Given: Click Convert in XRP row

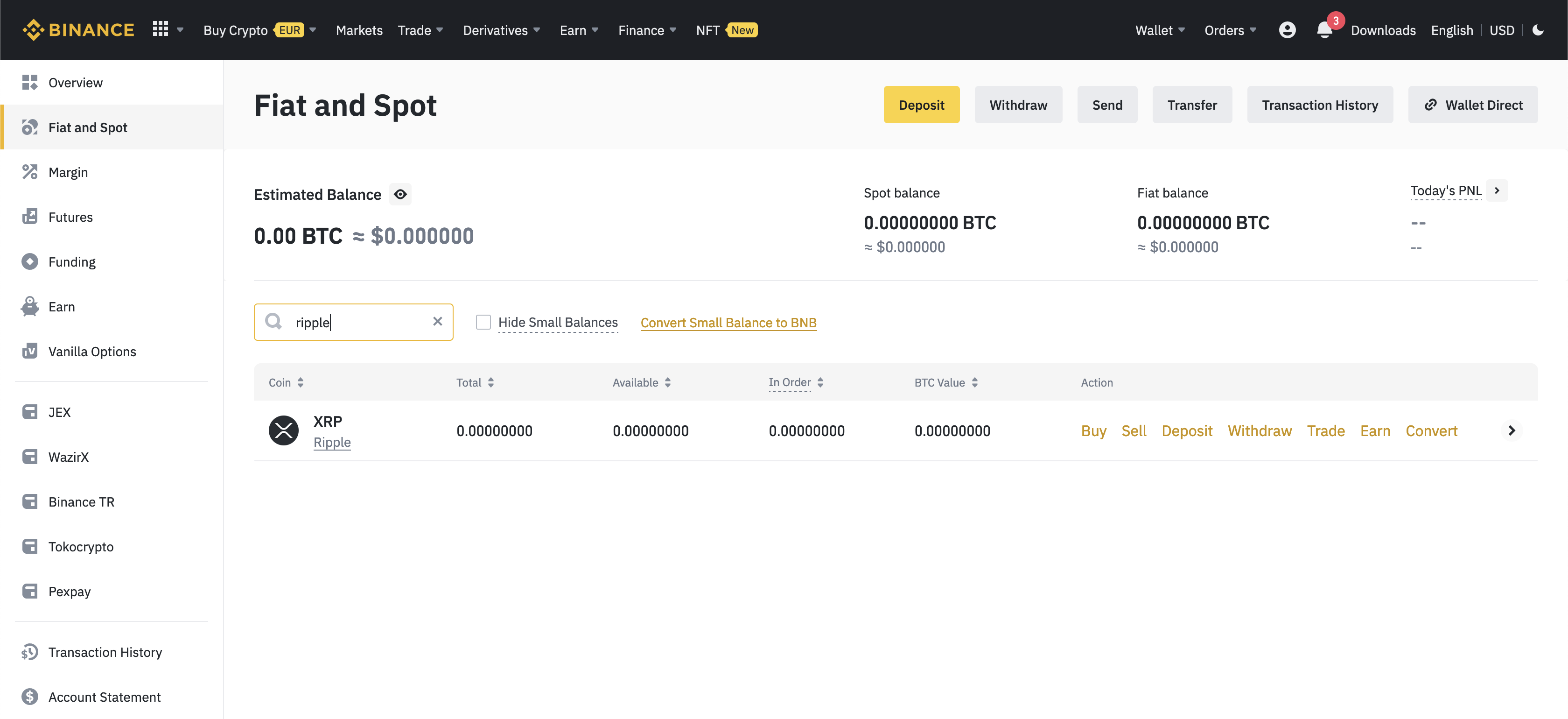Looking at the screenshot, I should pos(1431,430).
